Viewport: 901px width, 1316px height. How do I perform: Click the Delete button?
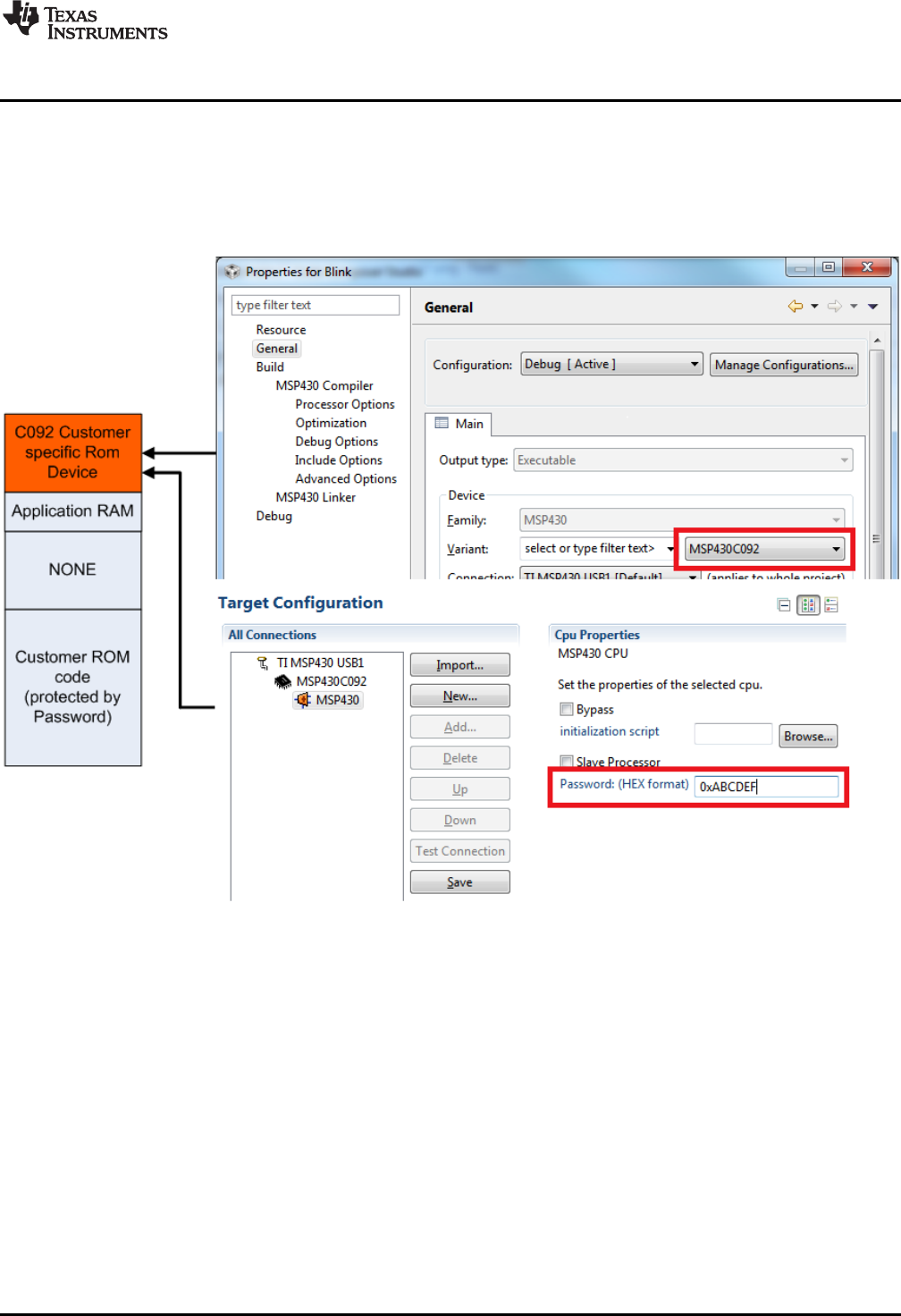pyautogui.click(x=460, y=758)
